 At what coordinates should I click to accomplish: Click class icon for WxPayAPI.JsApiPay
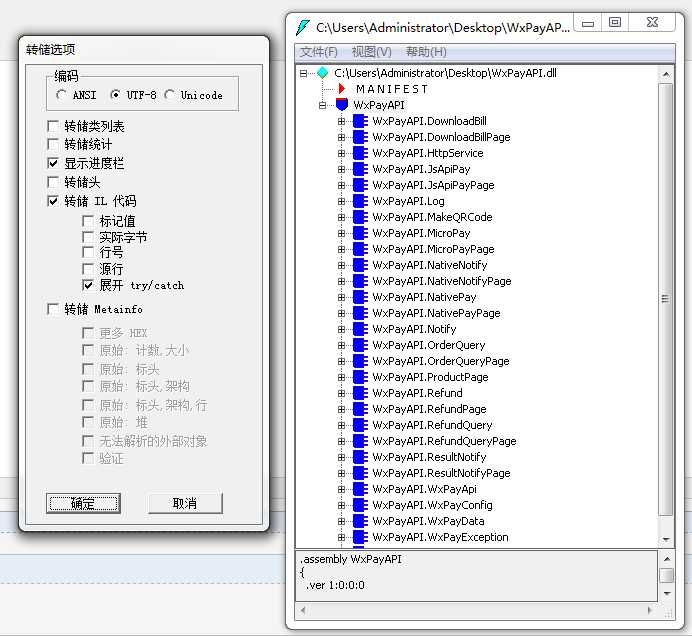click(x=360, y=169)
